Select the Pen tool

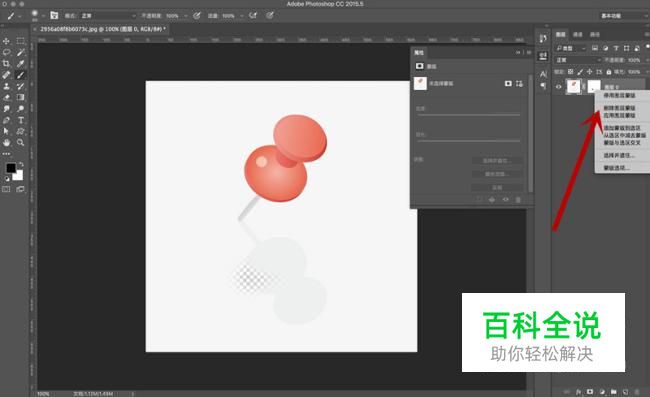[x=6, y=120]
